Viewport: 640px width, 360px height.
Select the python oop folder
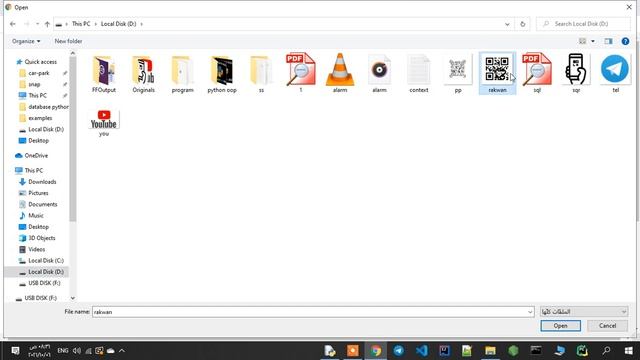click(222, 73)
